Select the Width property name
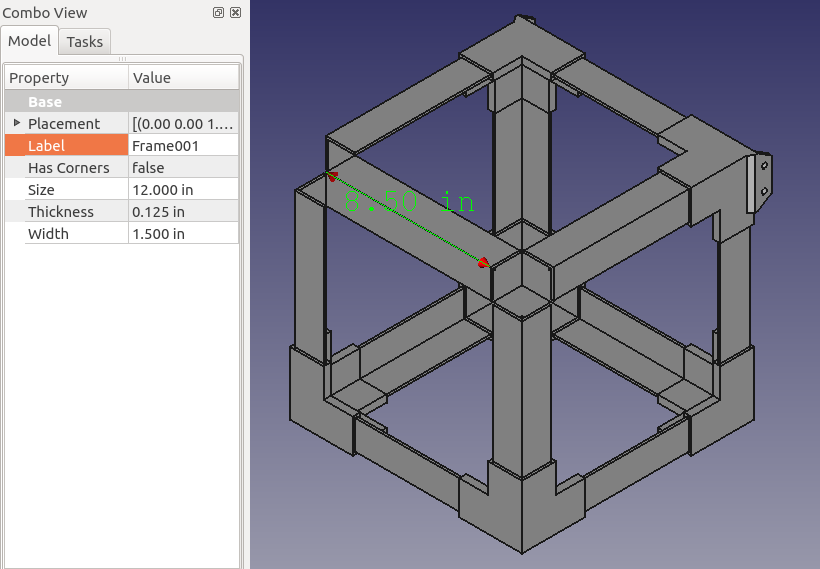Screen dimensions: 820x569 coord(66,233)
